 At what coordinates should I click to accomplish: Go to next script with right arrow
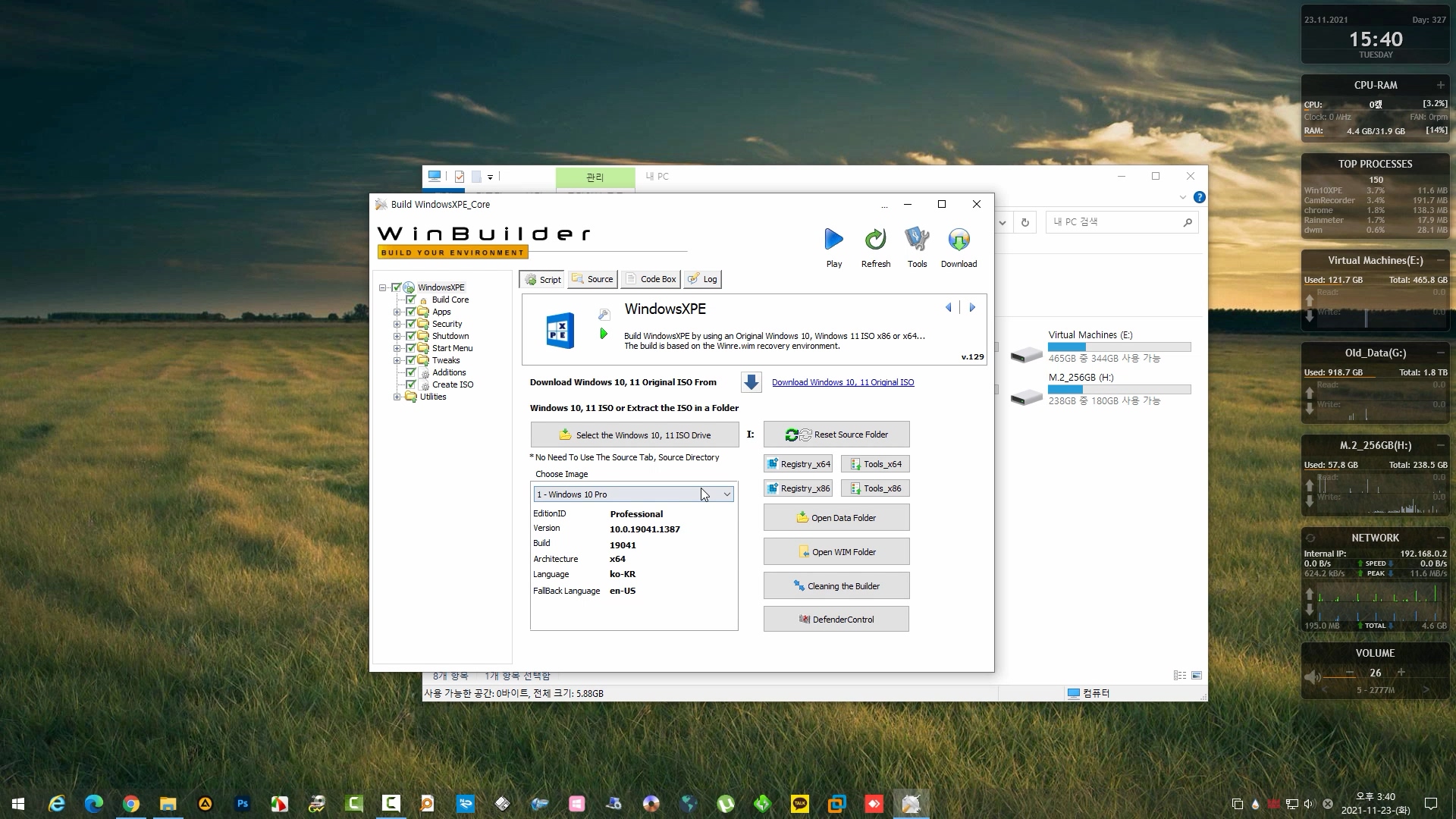(x=972, y=307)
